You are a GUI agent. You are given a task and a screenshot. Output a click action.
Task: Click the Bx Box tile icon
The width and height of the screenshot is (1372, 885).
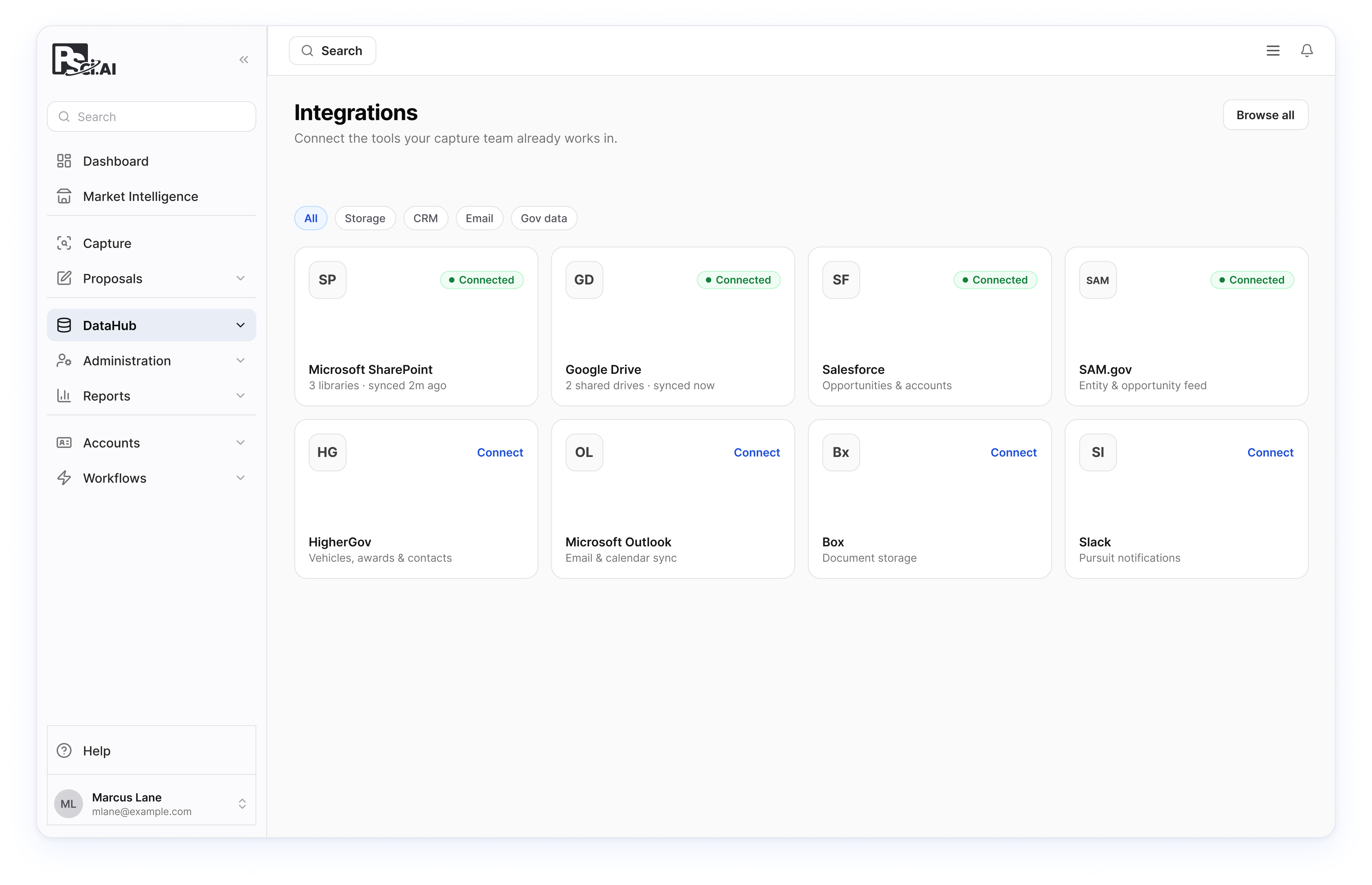pos(841,452)
